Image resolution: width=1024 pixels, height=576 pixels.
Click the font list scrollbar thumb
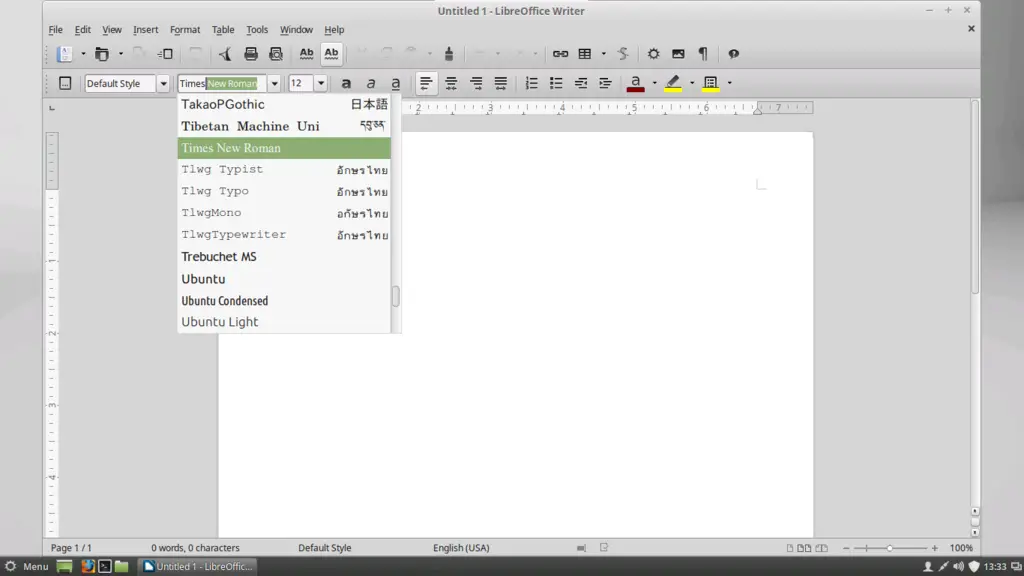(x=396, y=296)
